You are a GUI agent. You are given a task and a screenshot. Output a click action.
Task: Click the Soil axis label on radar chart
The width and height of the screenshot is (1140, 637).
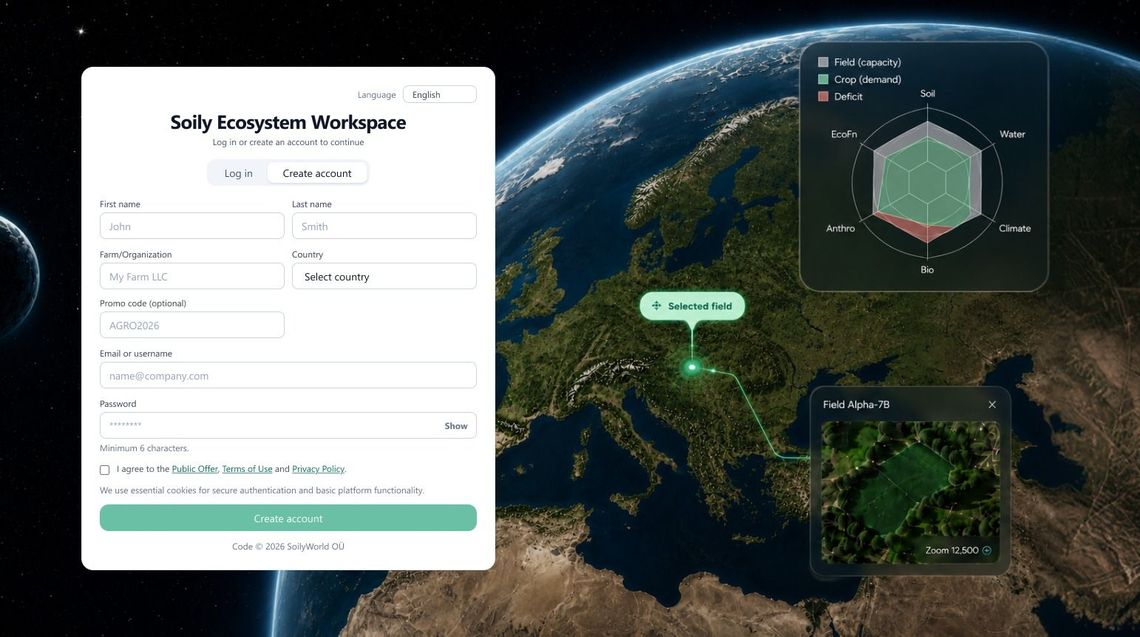pos(928,94)
